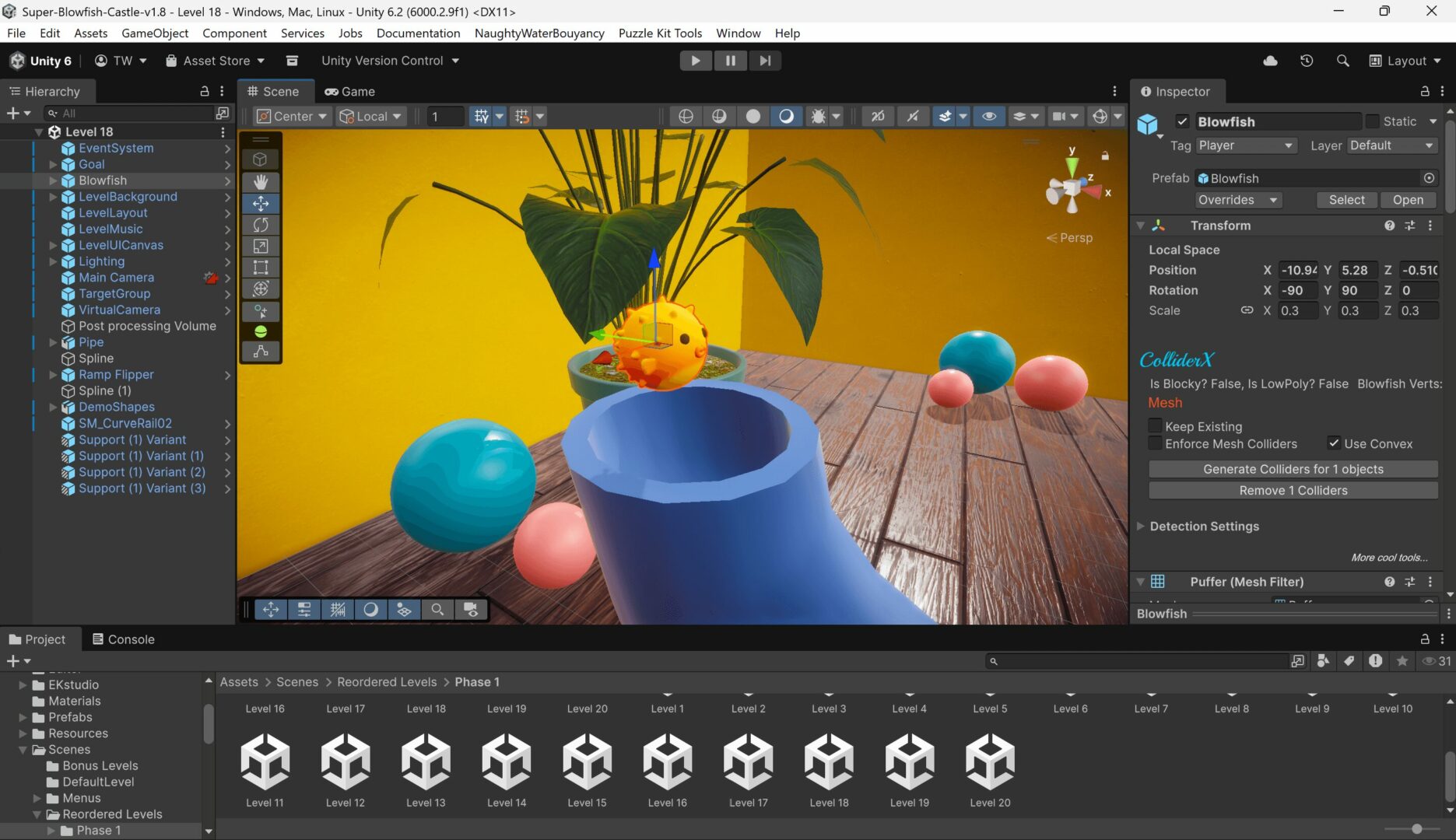Select the Scale tool in scene toolbar
This screenshot has height=840, width=1456.
tap(261, 247)
